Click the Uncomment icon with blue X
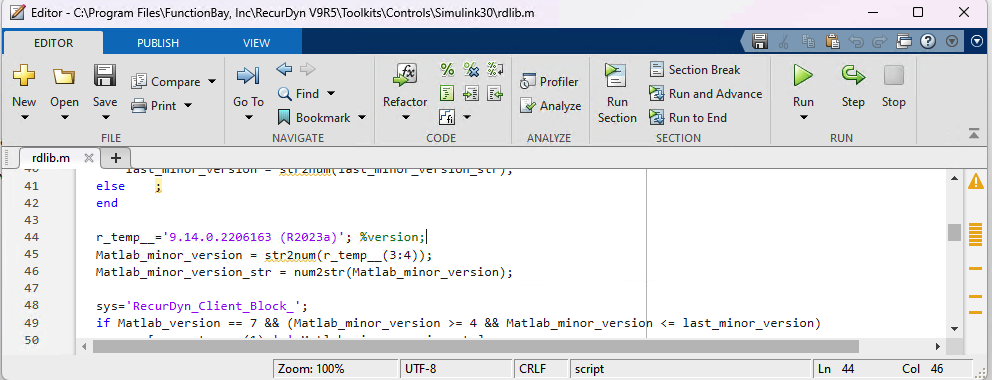 [471, 70]
